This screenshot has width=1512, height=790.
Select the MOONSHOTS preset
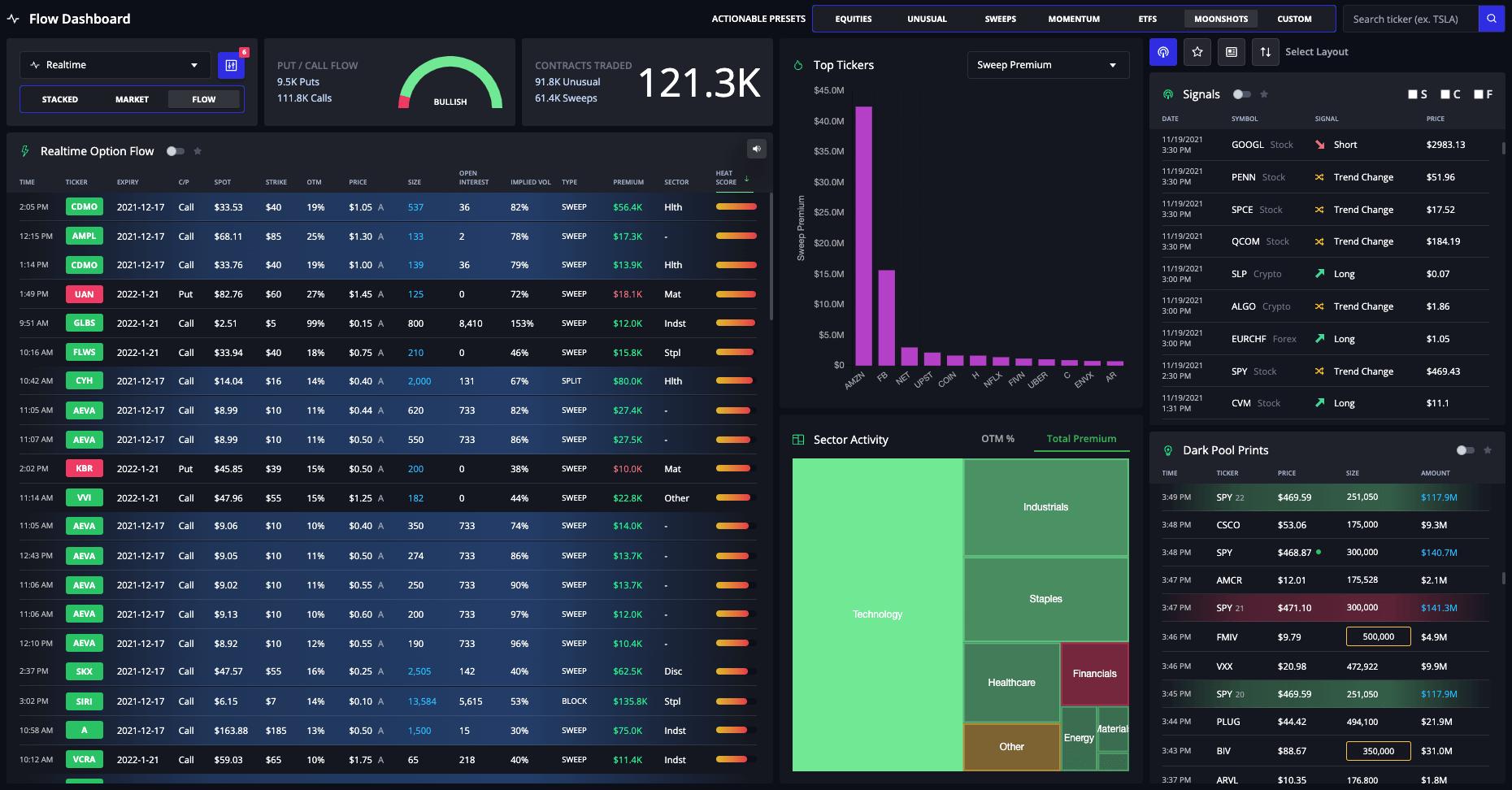pyautogui.click(x=1221, y=19)
